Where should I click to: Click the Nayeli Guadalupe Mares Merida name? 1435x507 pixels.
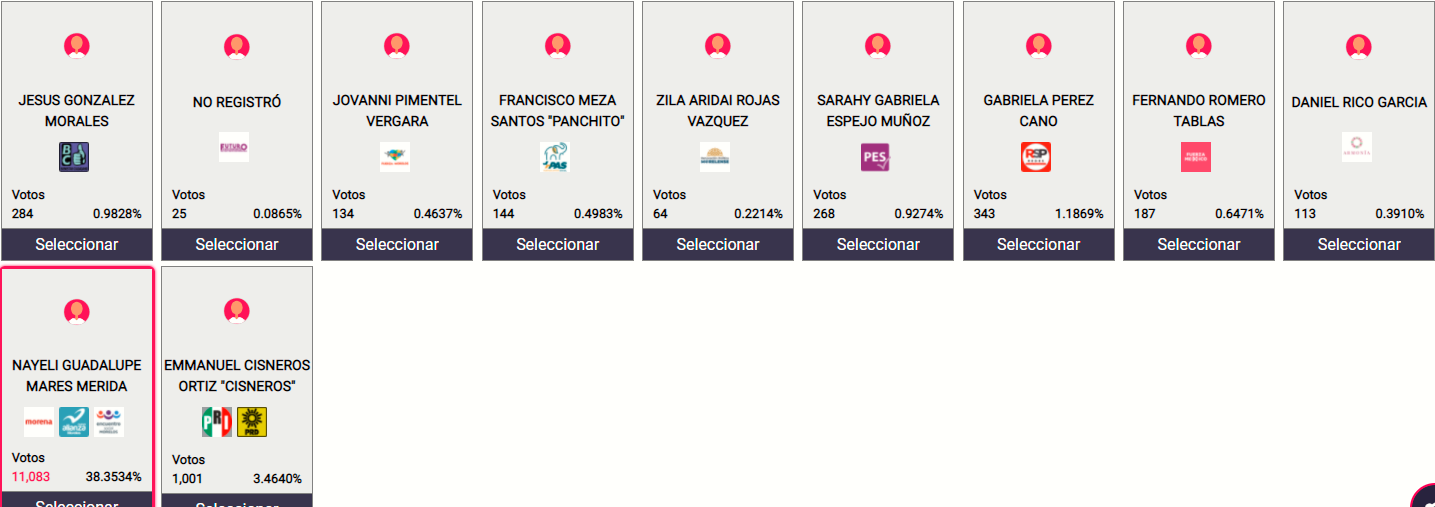[77, 376]
